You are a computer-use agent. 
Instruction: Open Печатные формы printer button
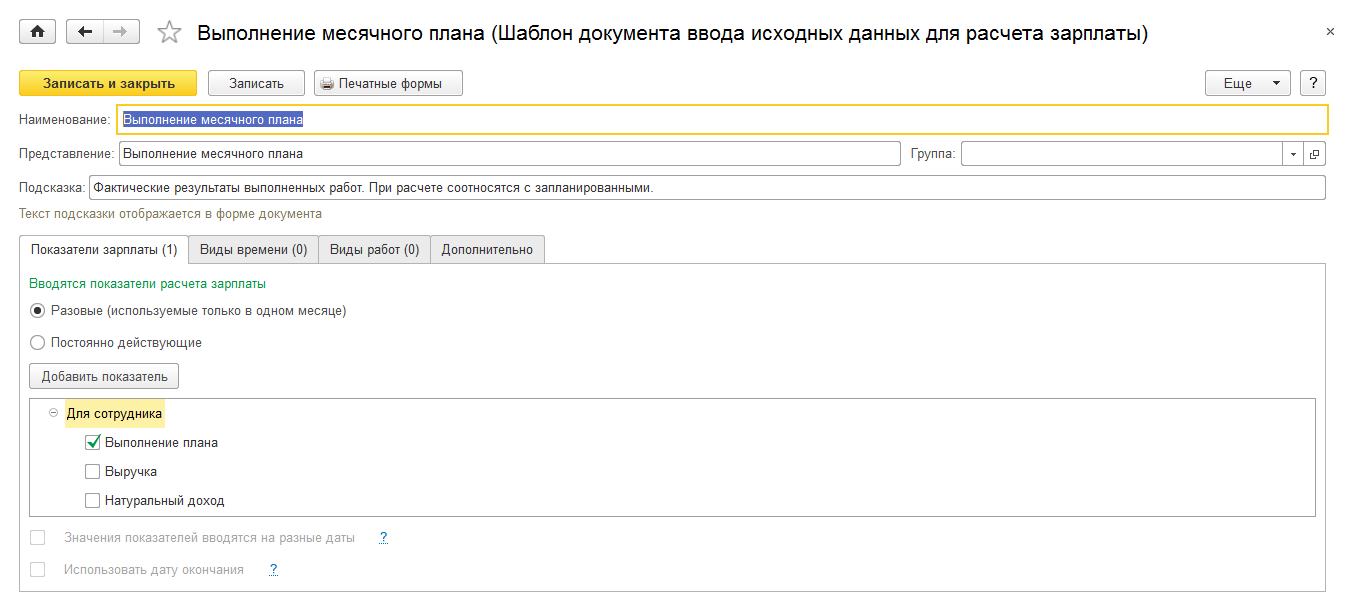point(388,83)
